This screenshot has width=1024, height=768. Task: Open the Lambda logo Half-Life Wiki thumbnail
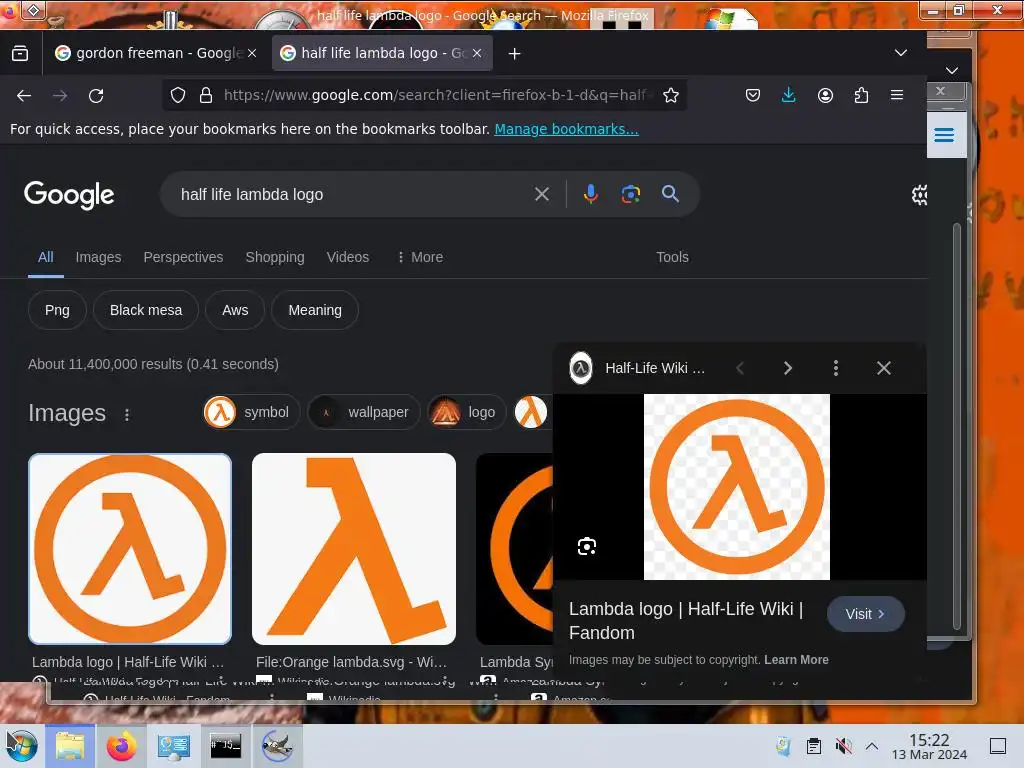pos(130,549)
